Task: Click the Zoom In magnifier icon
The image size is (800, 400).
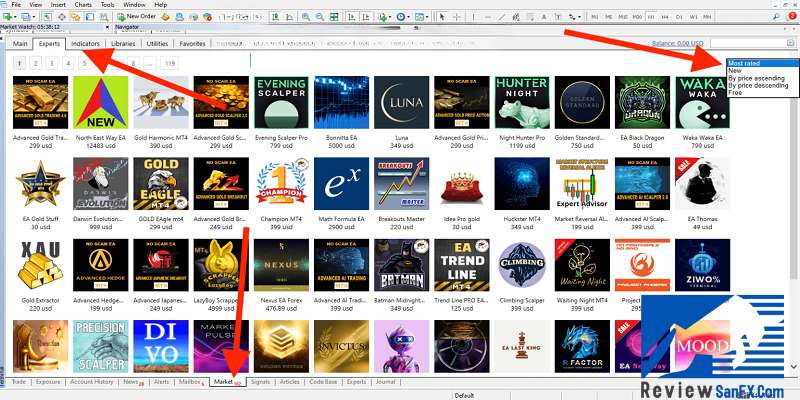Action: [306, 16]
